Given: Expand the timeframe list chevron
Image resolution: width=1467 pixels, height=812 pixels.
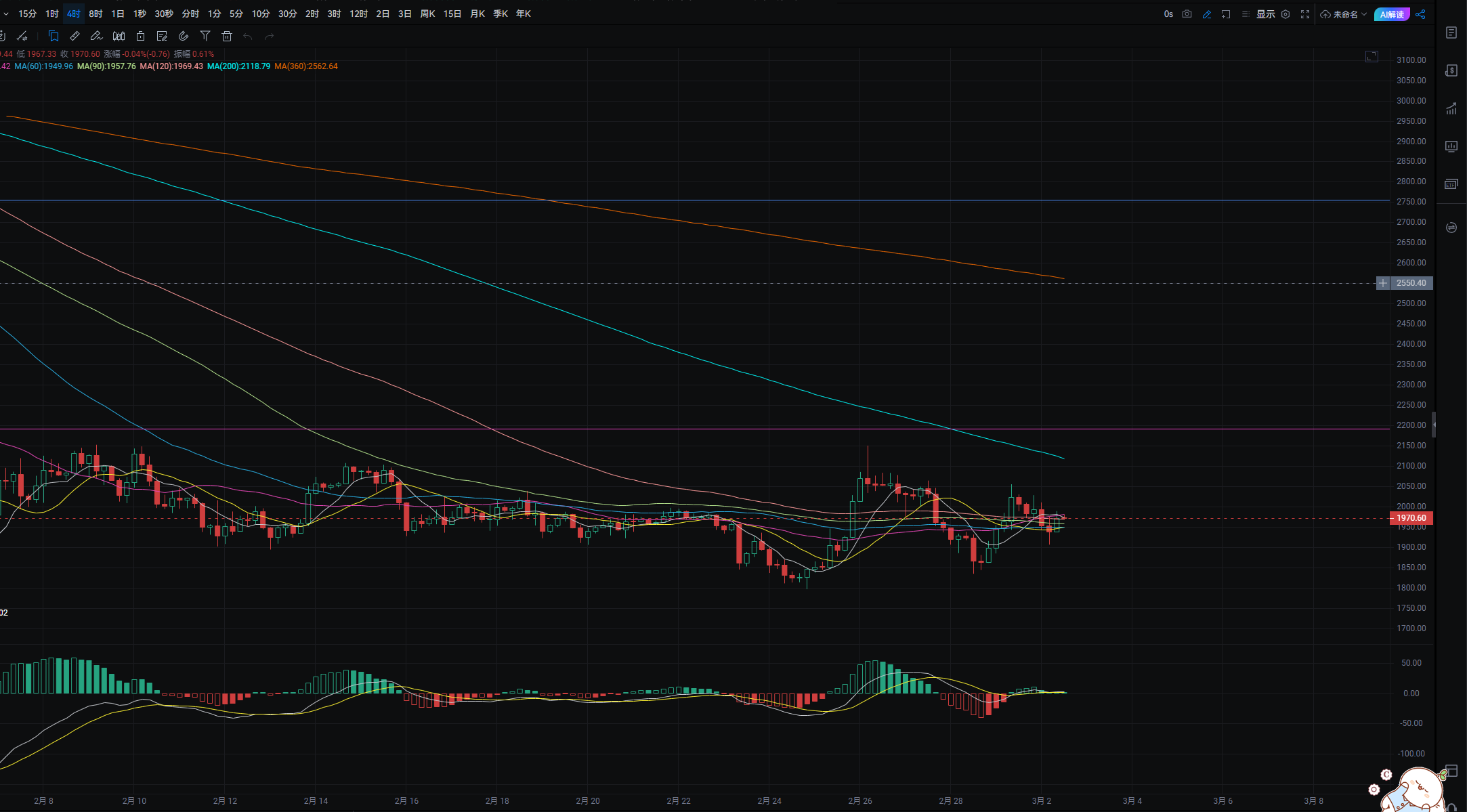Looking at the screenshot, I should (x=6, y=14).
